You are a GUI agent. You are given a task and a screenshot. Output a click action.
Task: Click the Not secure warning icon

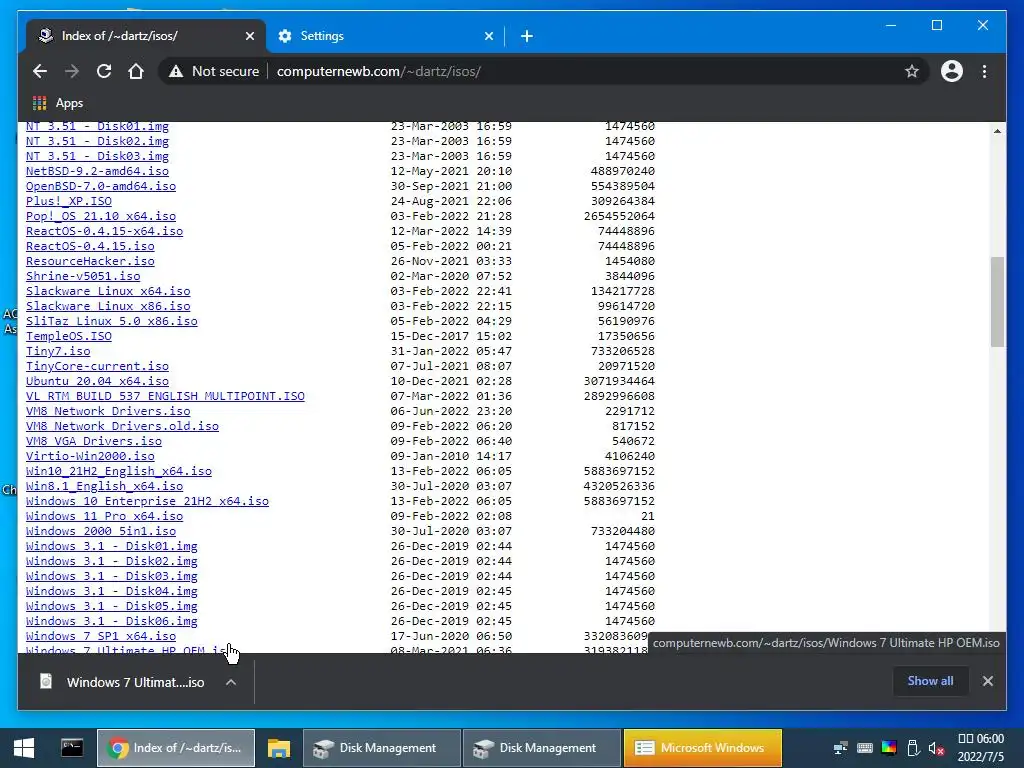pyautogui.click(x=176, y=71)
